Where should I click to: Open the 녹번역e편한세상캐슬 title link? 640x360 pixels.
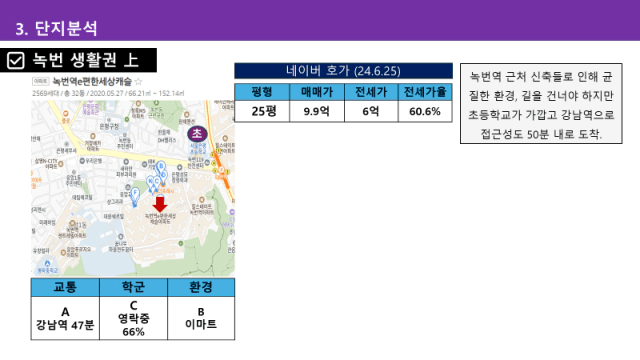92,81
